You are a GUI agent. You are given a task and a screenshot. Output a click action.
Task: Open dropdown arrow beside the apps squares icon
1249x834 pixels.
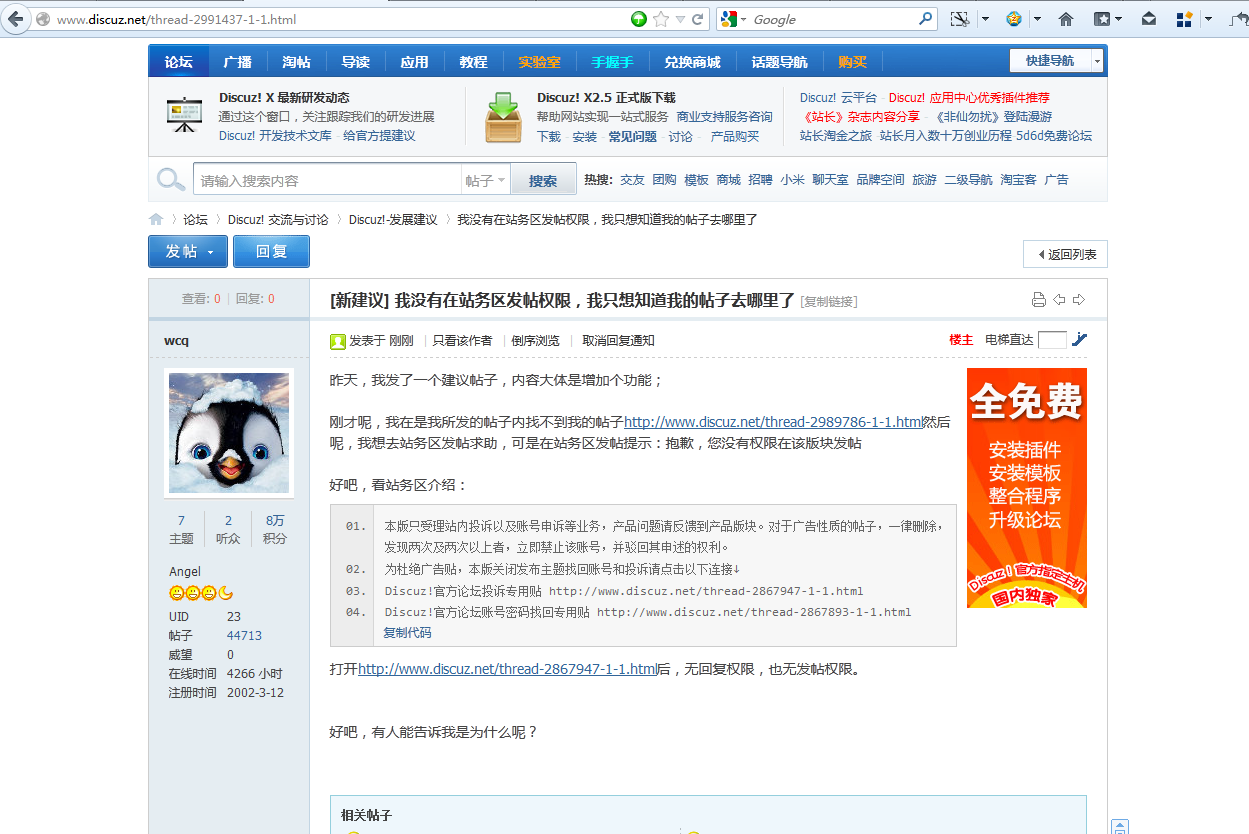1209,19
